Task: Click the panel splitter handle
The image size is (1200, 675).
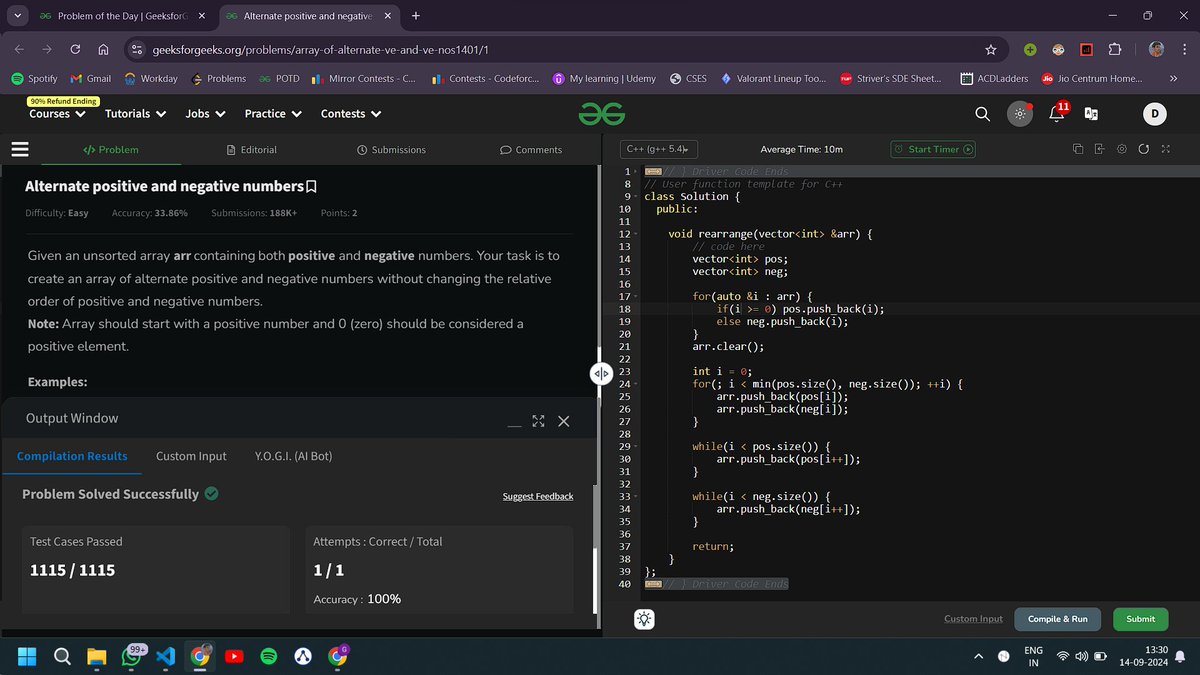Action: (601, 374)
